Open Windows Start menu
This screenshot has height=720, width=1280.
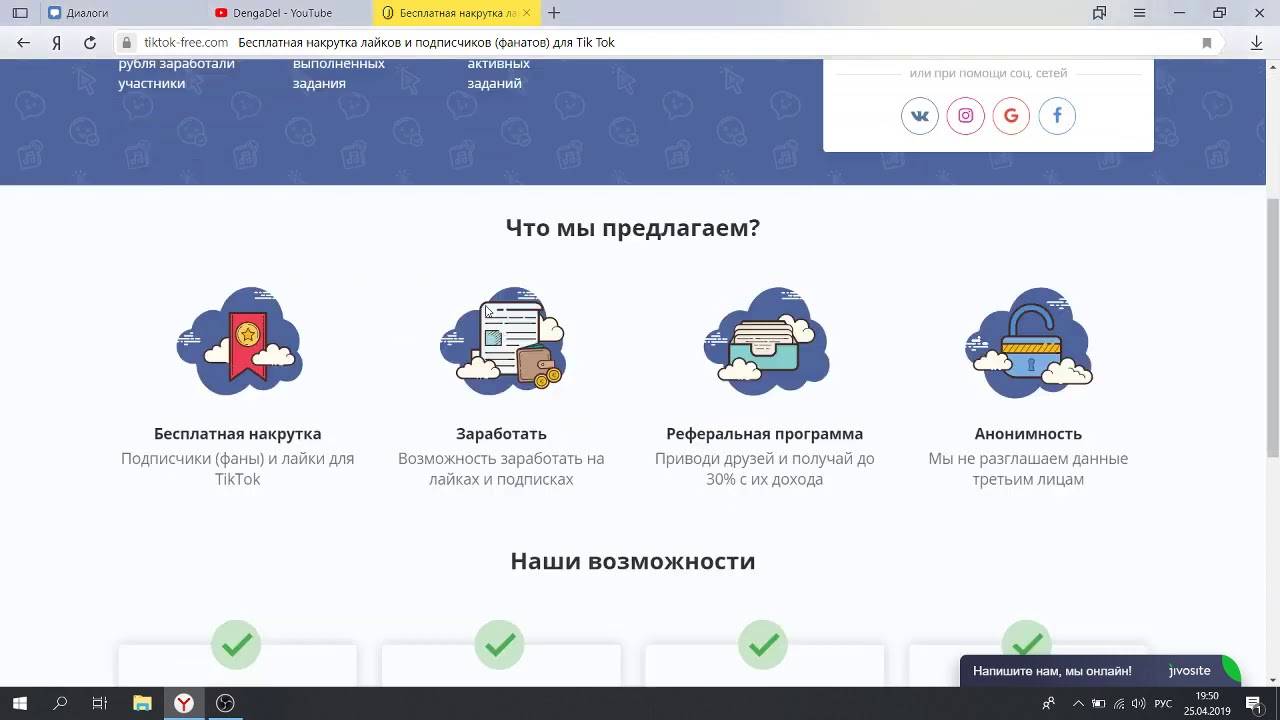pyautogui.click(x=20, y=703)
